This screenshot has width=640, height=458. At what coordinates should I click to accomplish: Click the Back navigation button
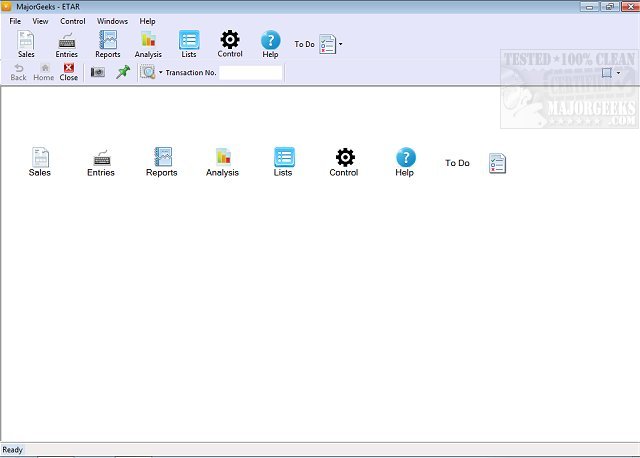tap(18, 72)
